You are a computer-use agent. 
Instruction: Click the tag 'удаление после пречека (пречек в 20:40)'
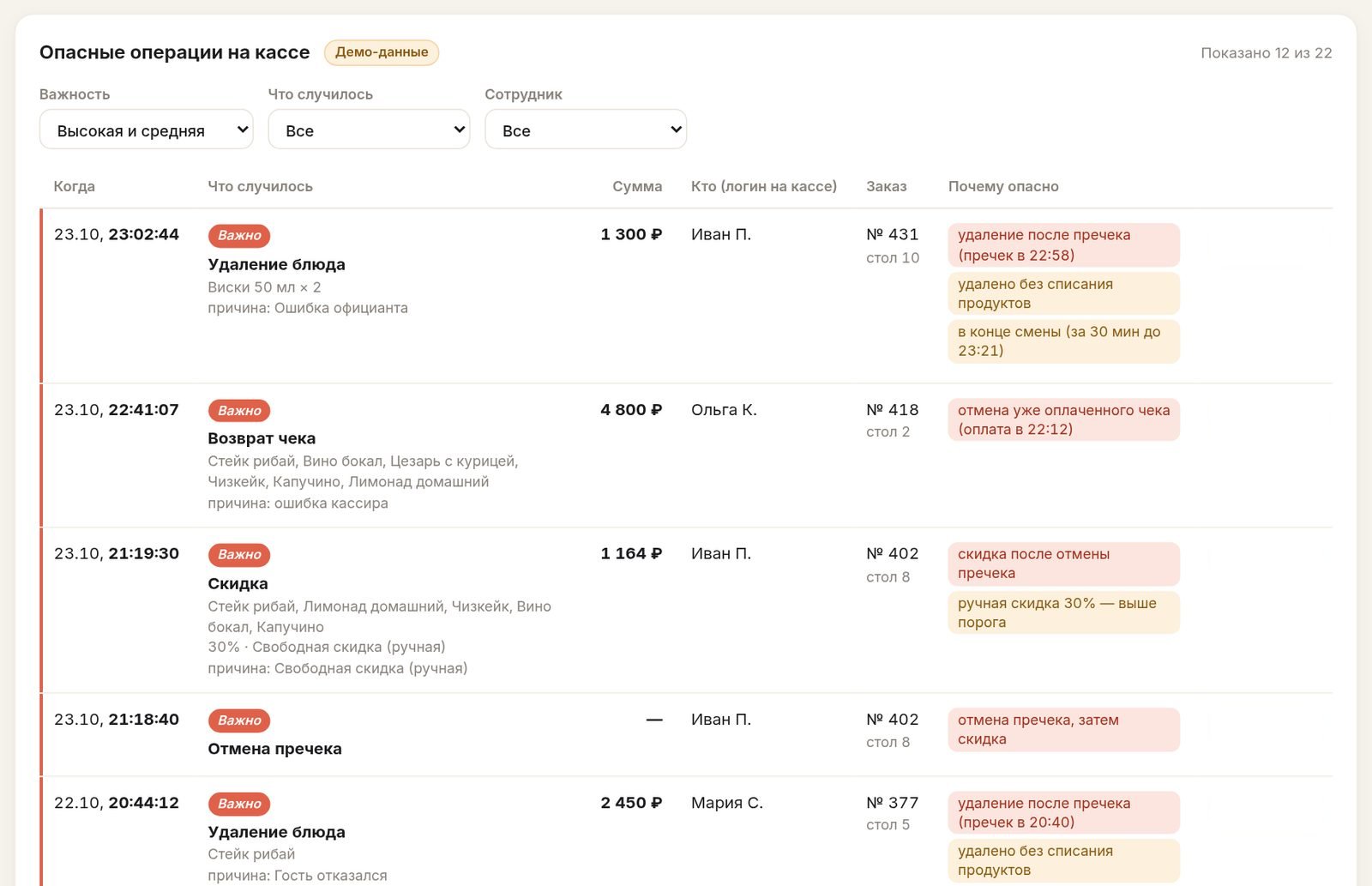pyautogui.click(x=1064, y=813)
